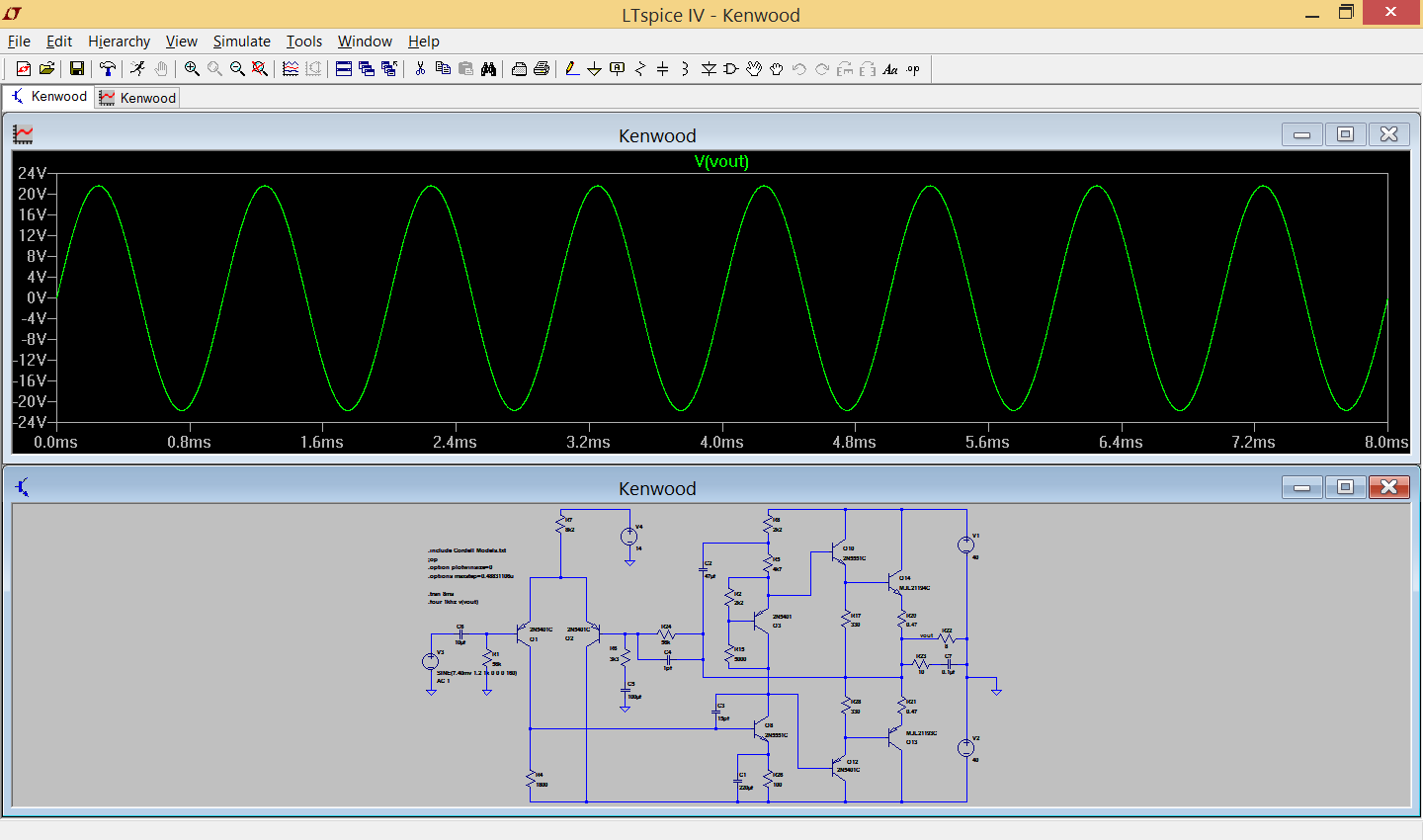Open the File menu
The image size is (1423, 840).
tap(19, 42)
